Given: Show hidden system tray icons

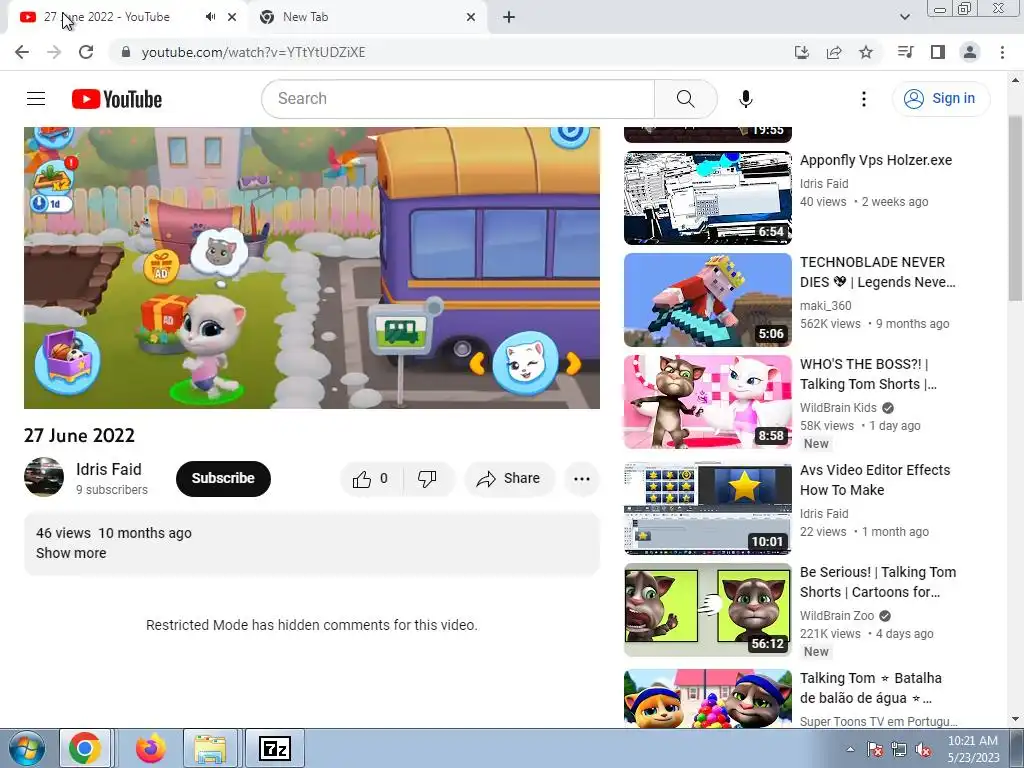Looking at the screenshot, I should (x=850, y=749).
